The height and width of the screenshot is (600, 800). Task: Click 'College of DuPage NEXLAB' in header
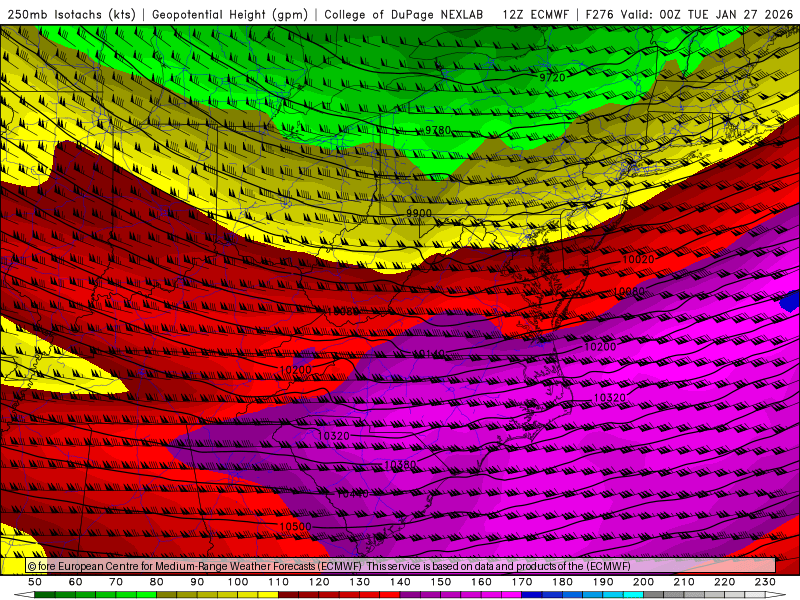(403, 14)
